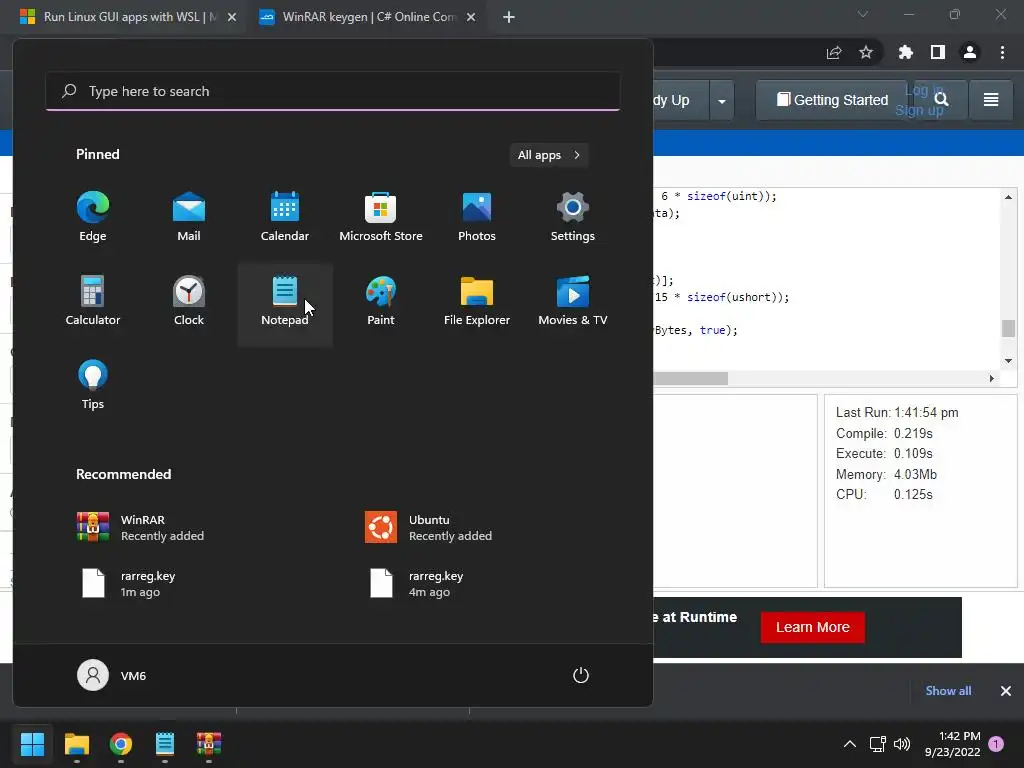Launch Calendar from pinned apps

[285, 217]
